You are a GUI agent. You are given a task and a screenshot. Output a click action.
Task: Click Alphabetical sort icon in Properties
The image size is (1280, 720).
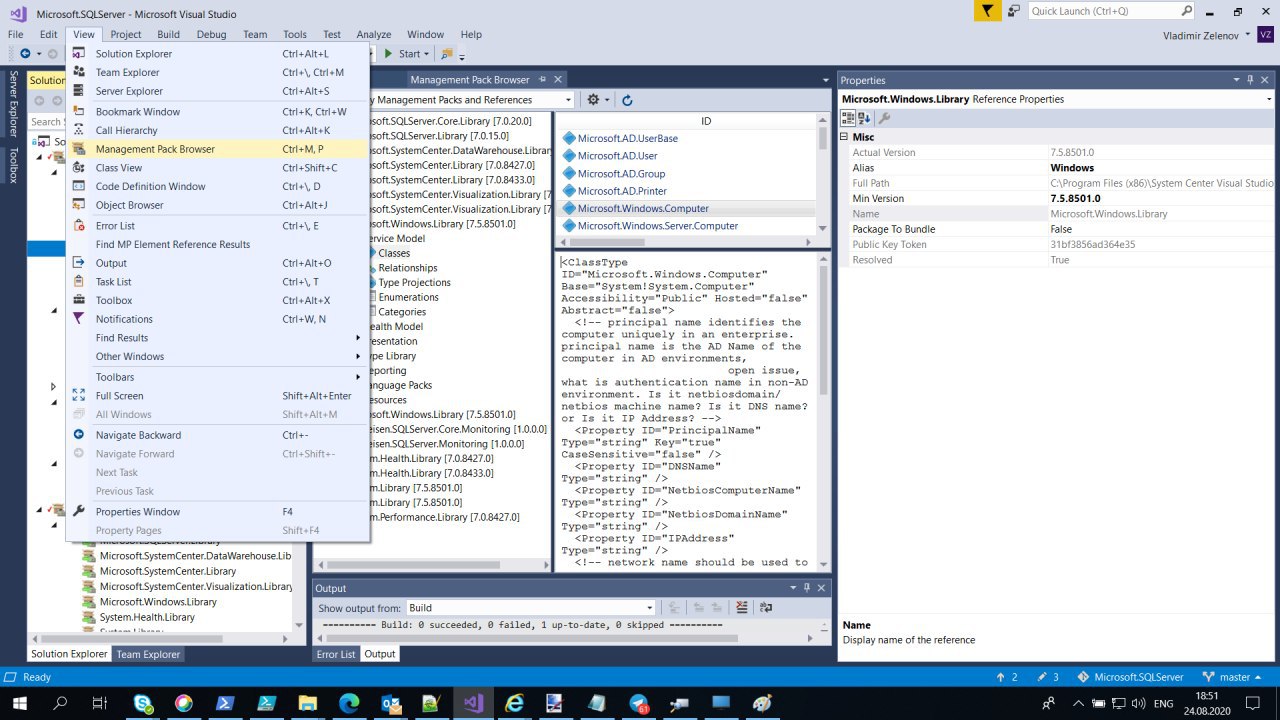tap(865, 118)
